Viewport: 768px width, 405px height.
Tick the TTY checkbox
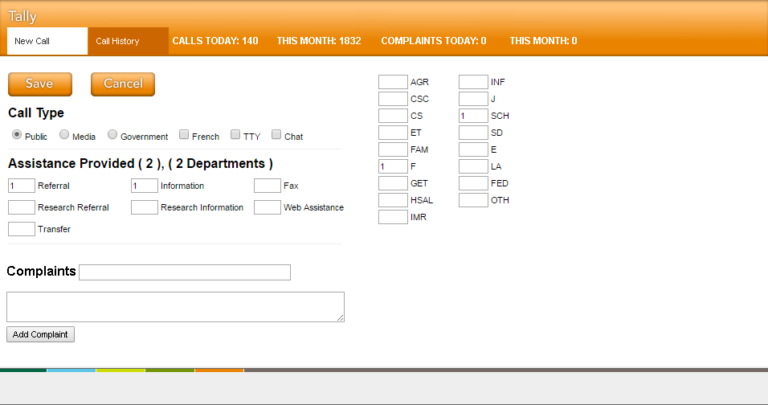tap(236, 134)
